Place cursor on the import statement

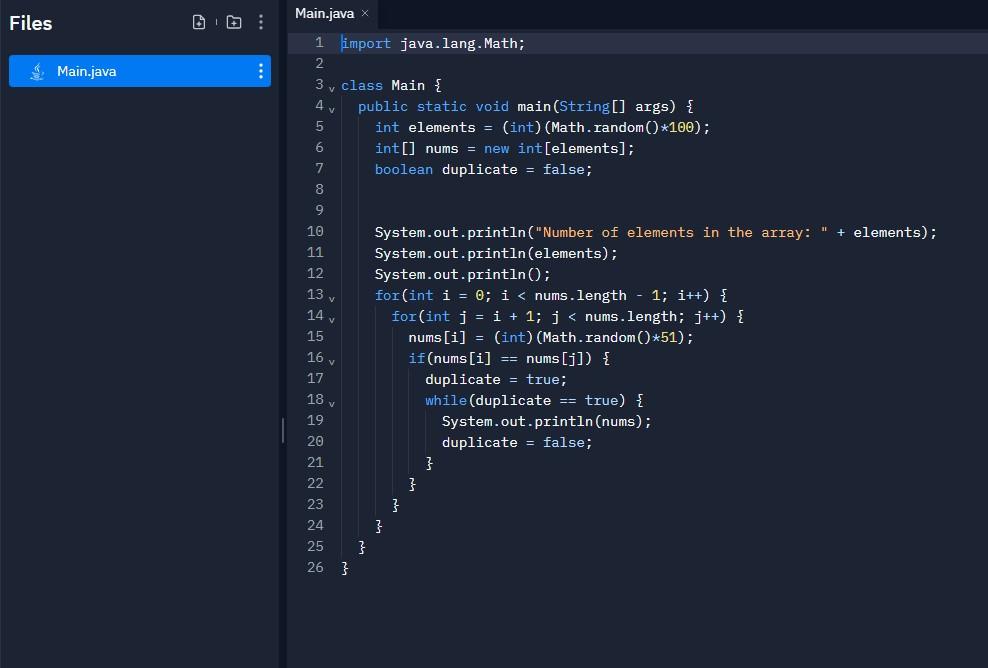point(430,43)
